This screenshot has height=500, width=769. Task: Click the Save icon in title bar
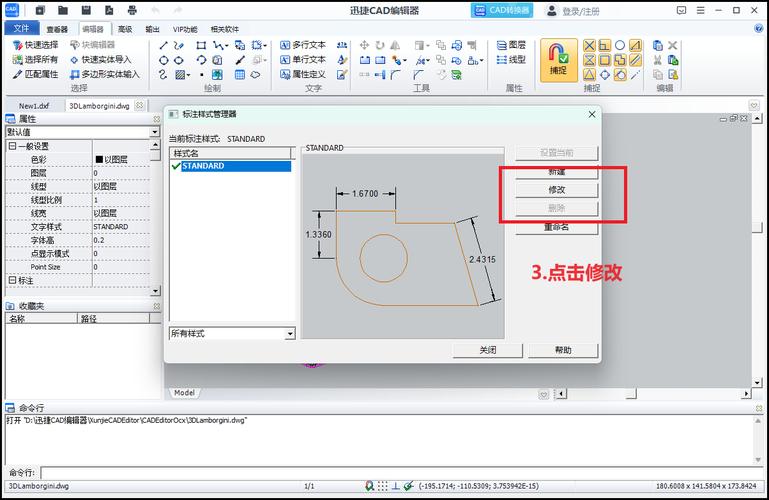[86, 10]
